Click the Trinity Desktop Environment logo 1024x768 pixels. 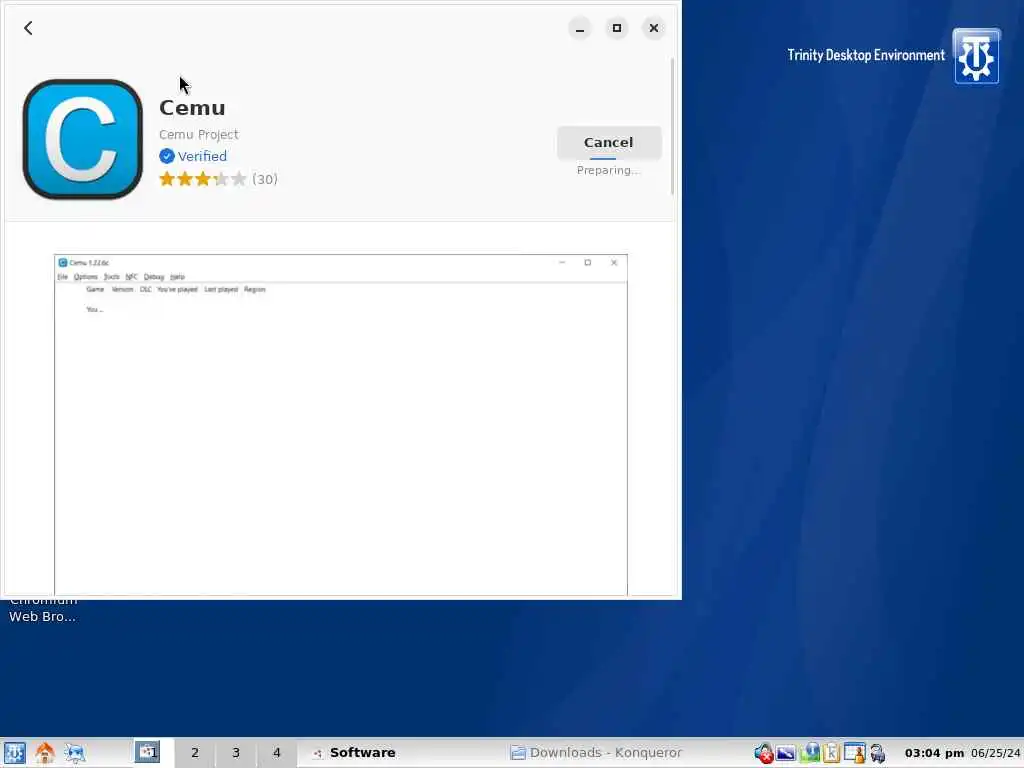976,56
